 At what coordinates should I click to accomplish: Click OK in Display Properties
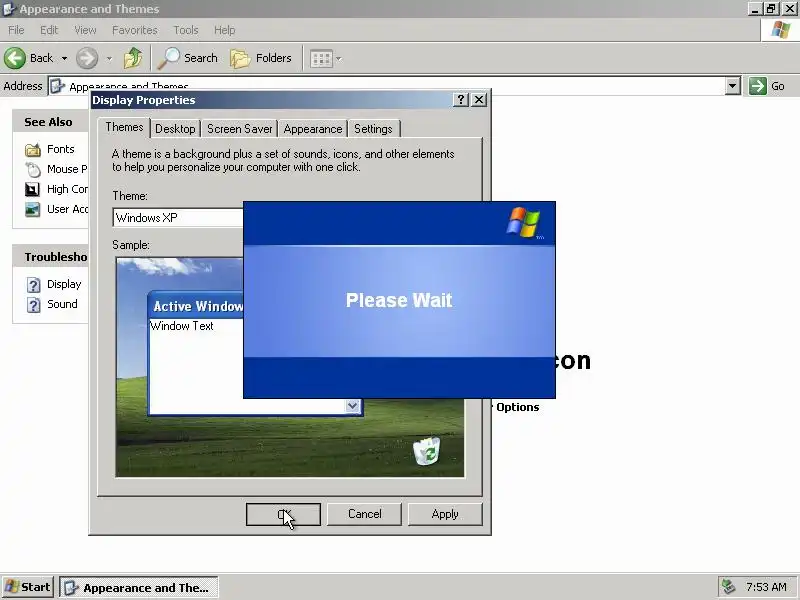click(283, 514)
